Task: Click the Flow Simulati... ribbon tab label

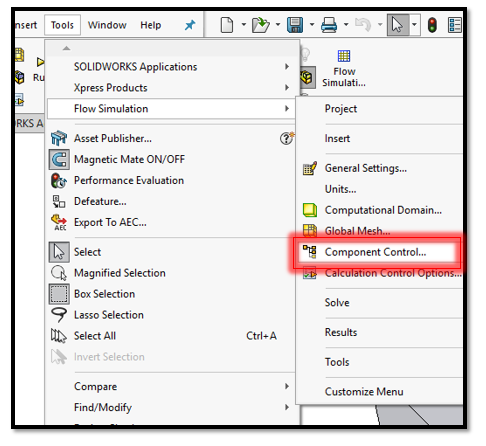Action: click(344, 77)
